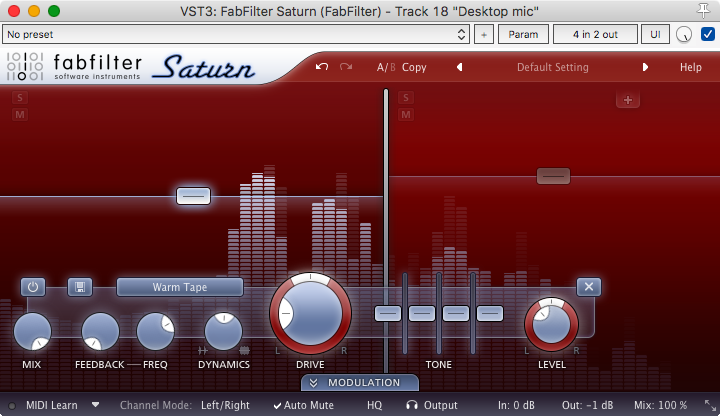Click the Copy button
720x416 pixels.
point(414,67)
